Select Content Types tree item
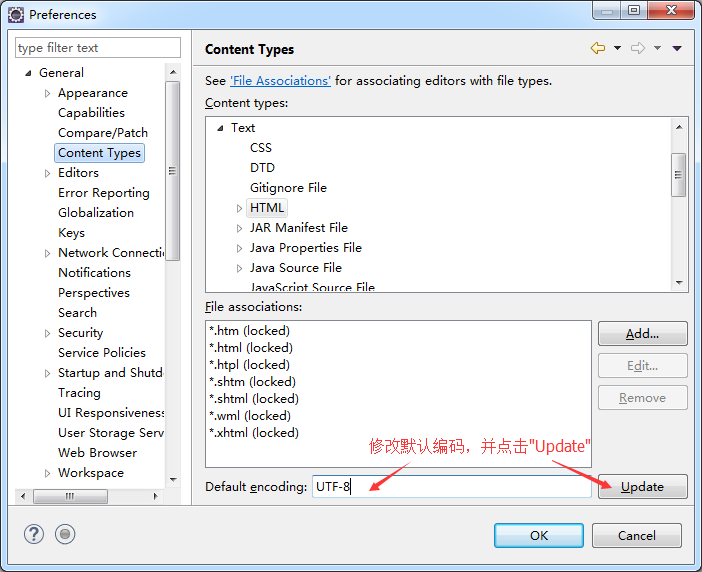Screen dimensions: 702x572 (99, 153)
